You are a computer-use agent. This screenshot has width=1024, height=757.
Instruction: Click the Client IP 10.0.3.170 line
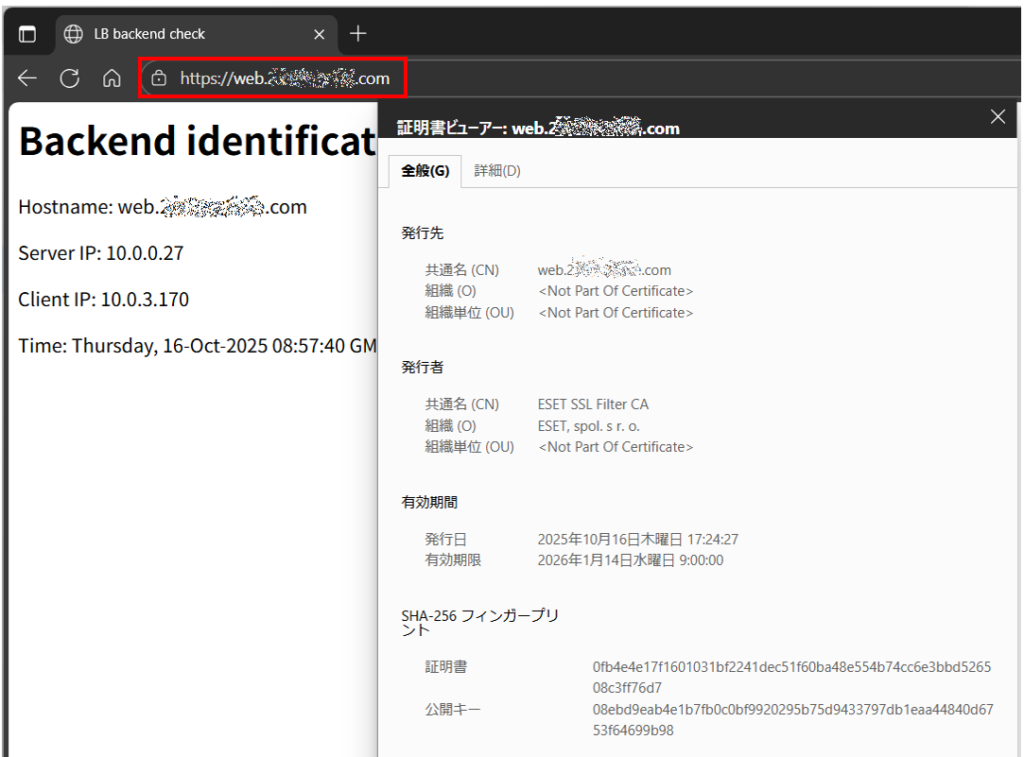tap(103, 299)
